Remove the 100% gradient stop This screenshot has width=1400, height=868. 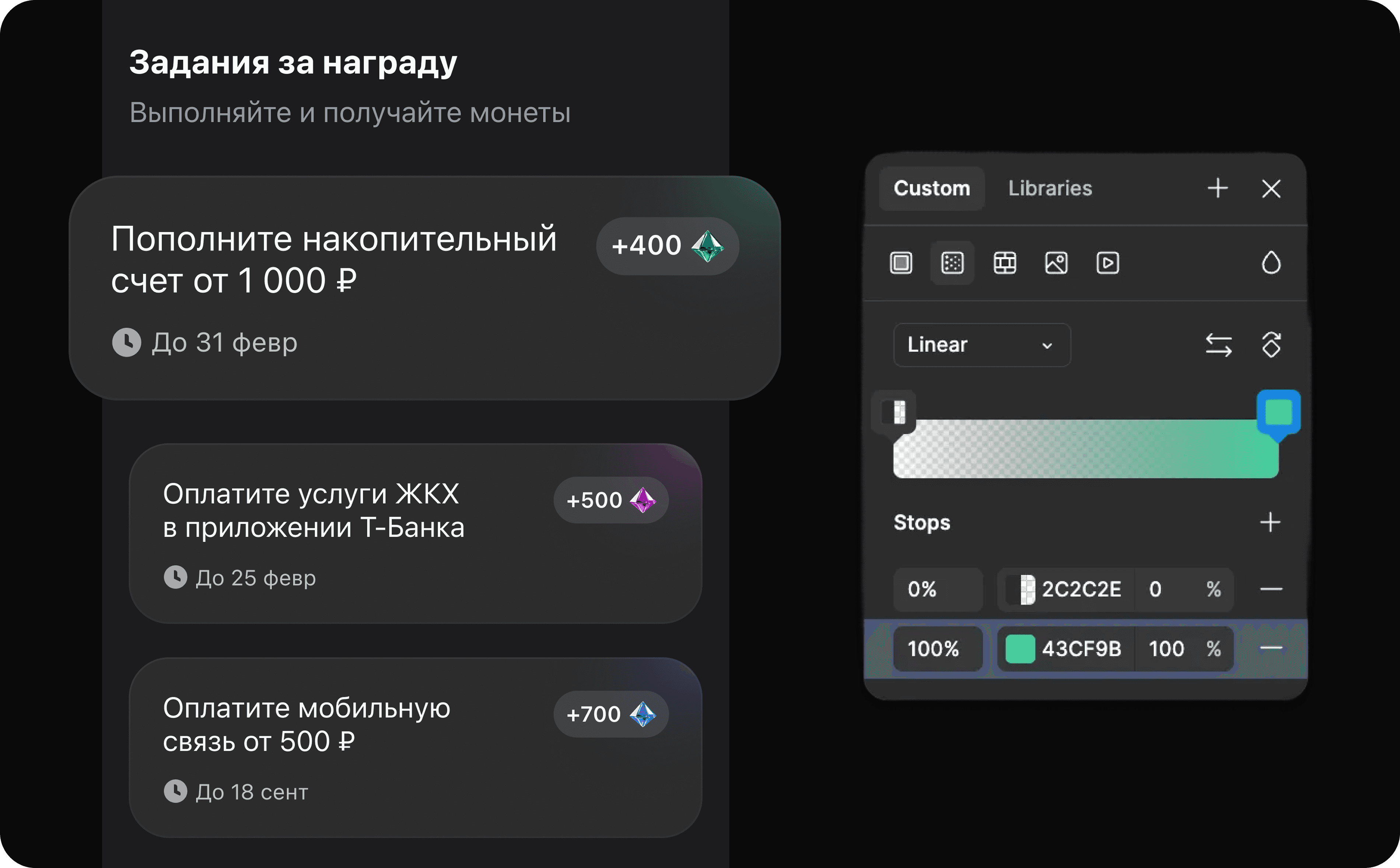(x=1271, y=649)
